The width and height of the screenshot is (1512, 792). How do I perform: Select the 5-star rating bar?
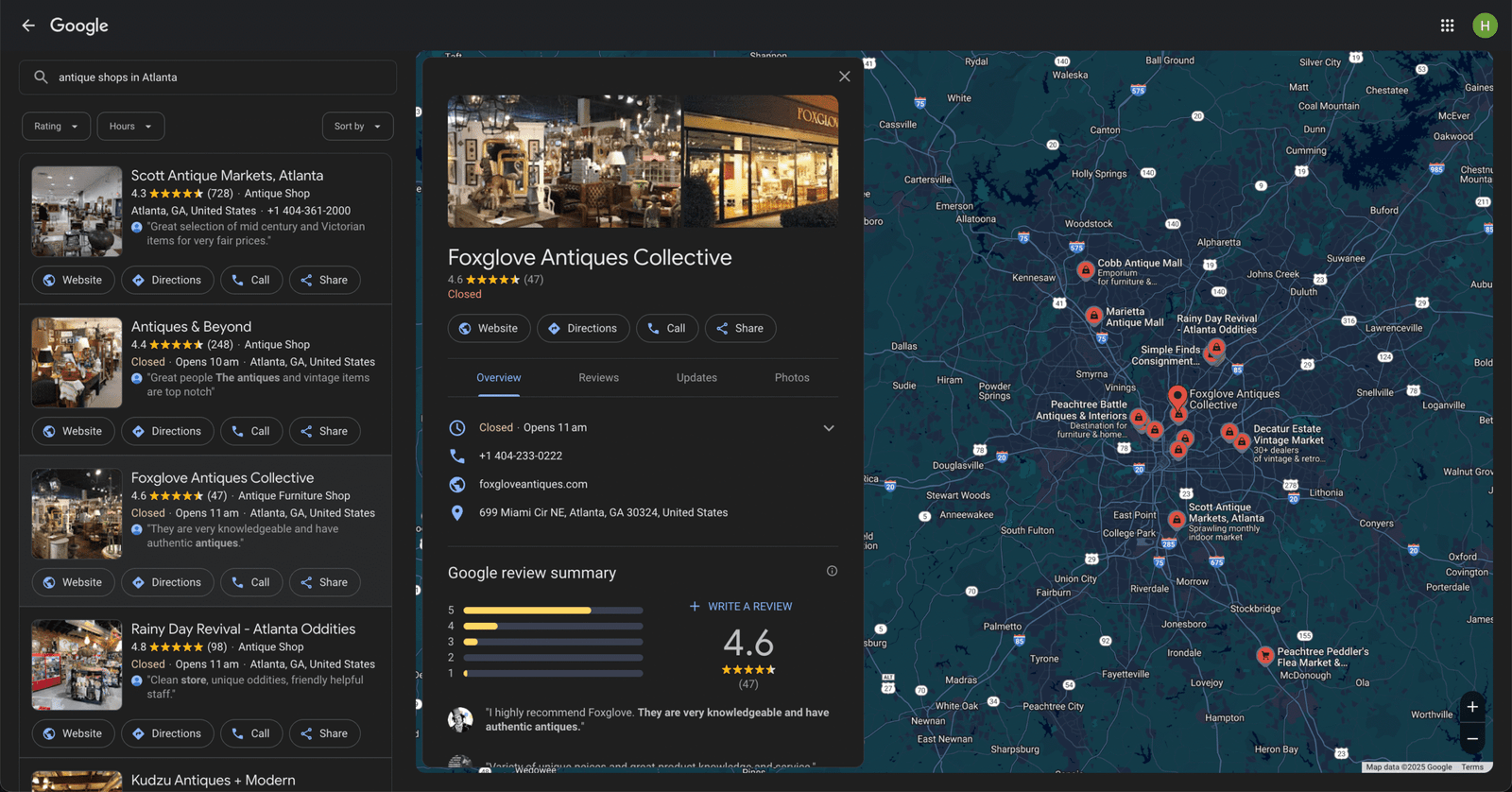point(553,611)
